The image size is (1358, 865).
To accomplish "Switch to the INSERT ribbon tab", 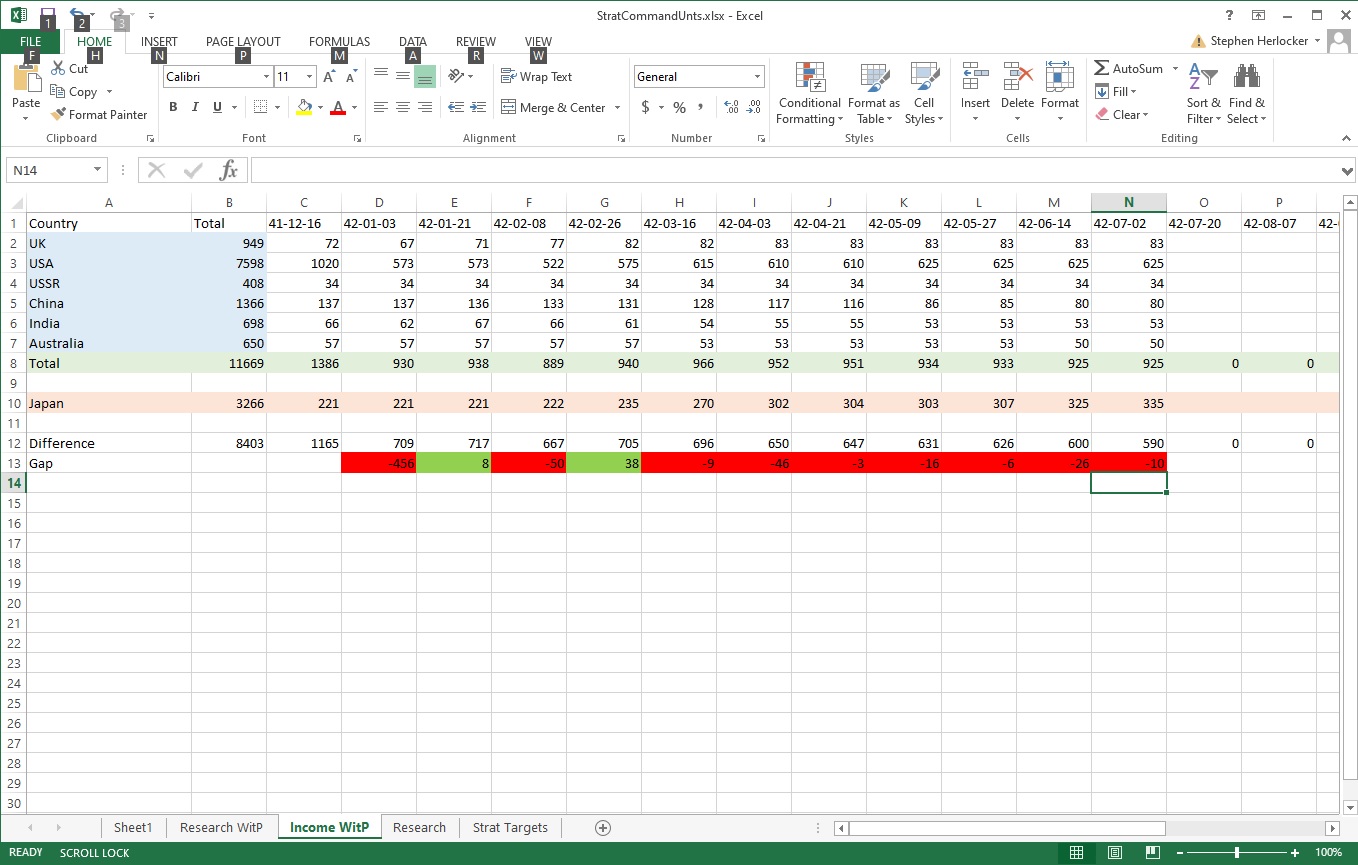I will pyautogui.click(x=159, y=42).
